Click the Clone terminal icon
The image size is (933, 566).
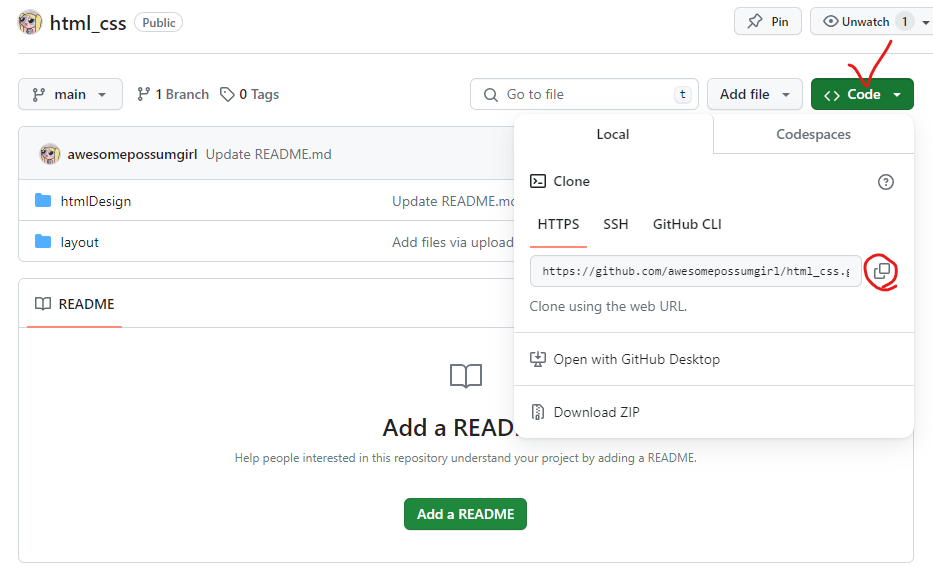pos(538,181)
